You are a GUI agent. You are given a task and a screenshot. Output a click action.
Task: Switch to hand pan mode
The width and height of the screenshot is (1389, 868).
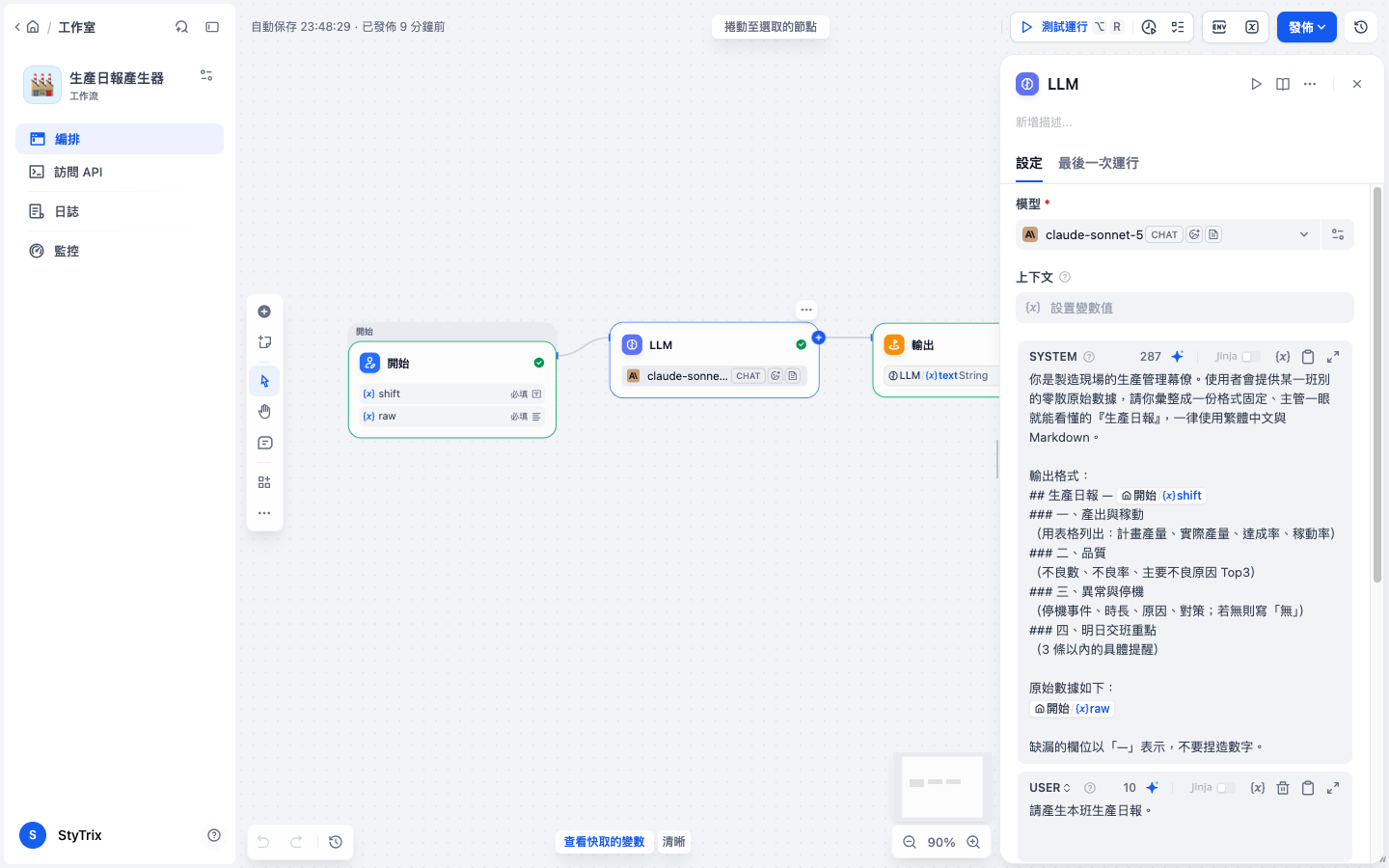tap(264, 412)
